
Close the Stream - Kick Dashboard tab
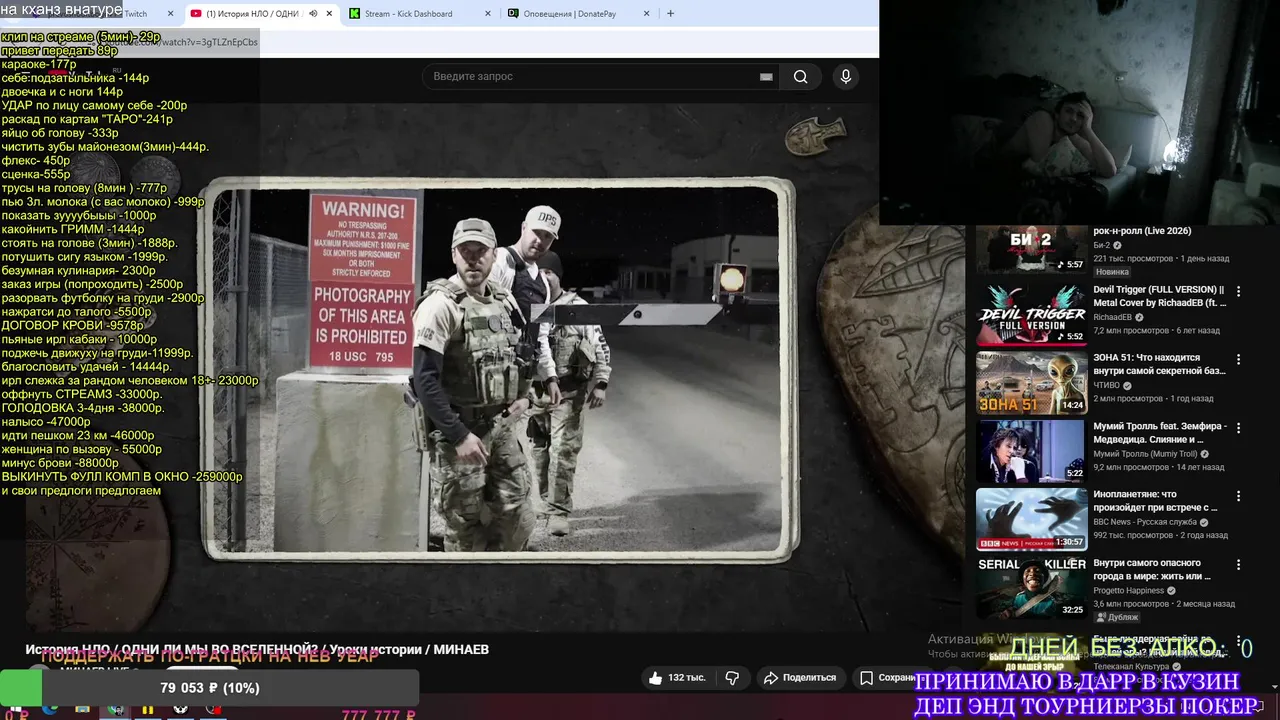(488, 14)
